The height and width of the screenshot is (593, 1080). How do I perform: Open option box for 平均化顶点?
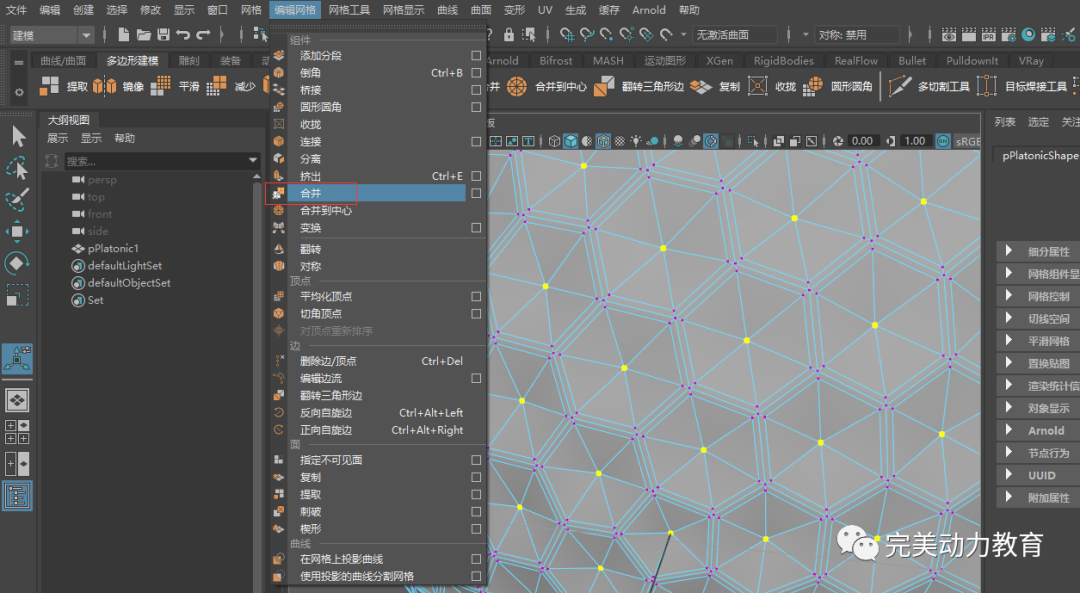click(476, 297)
